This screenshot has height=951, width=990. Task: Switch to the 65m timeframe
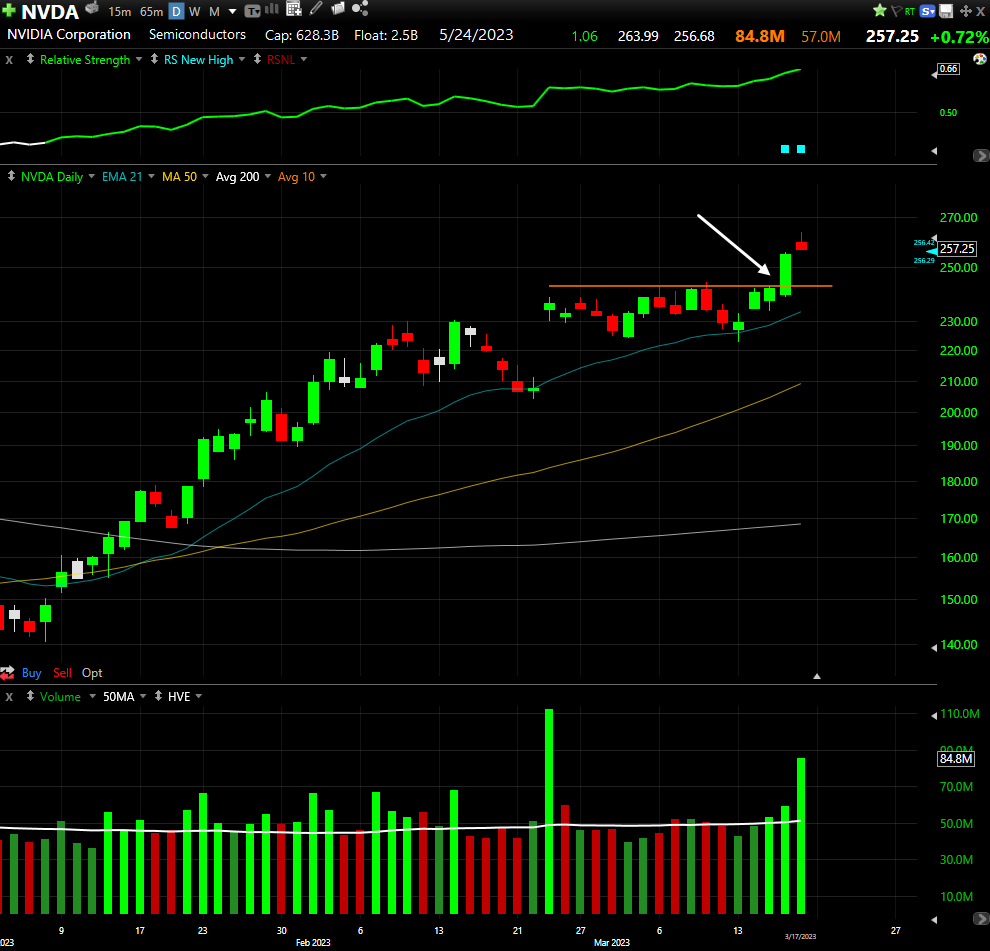pos(152,11)
